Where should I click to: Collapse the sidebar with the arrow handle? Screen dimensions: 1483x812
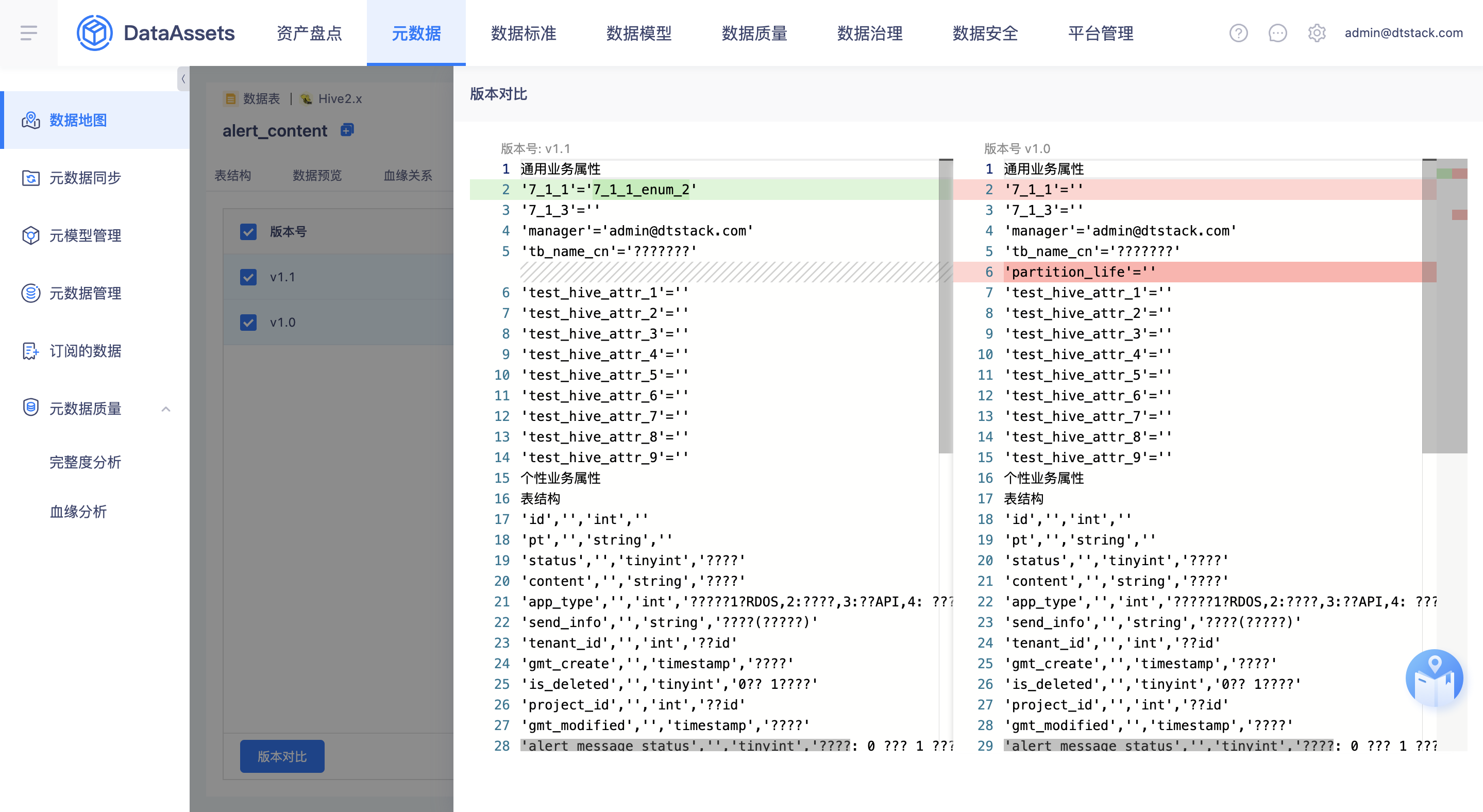pos(183,79)
